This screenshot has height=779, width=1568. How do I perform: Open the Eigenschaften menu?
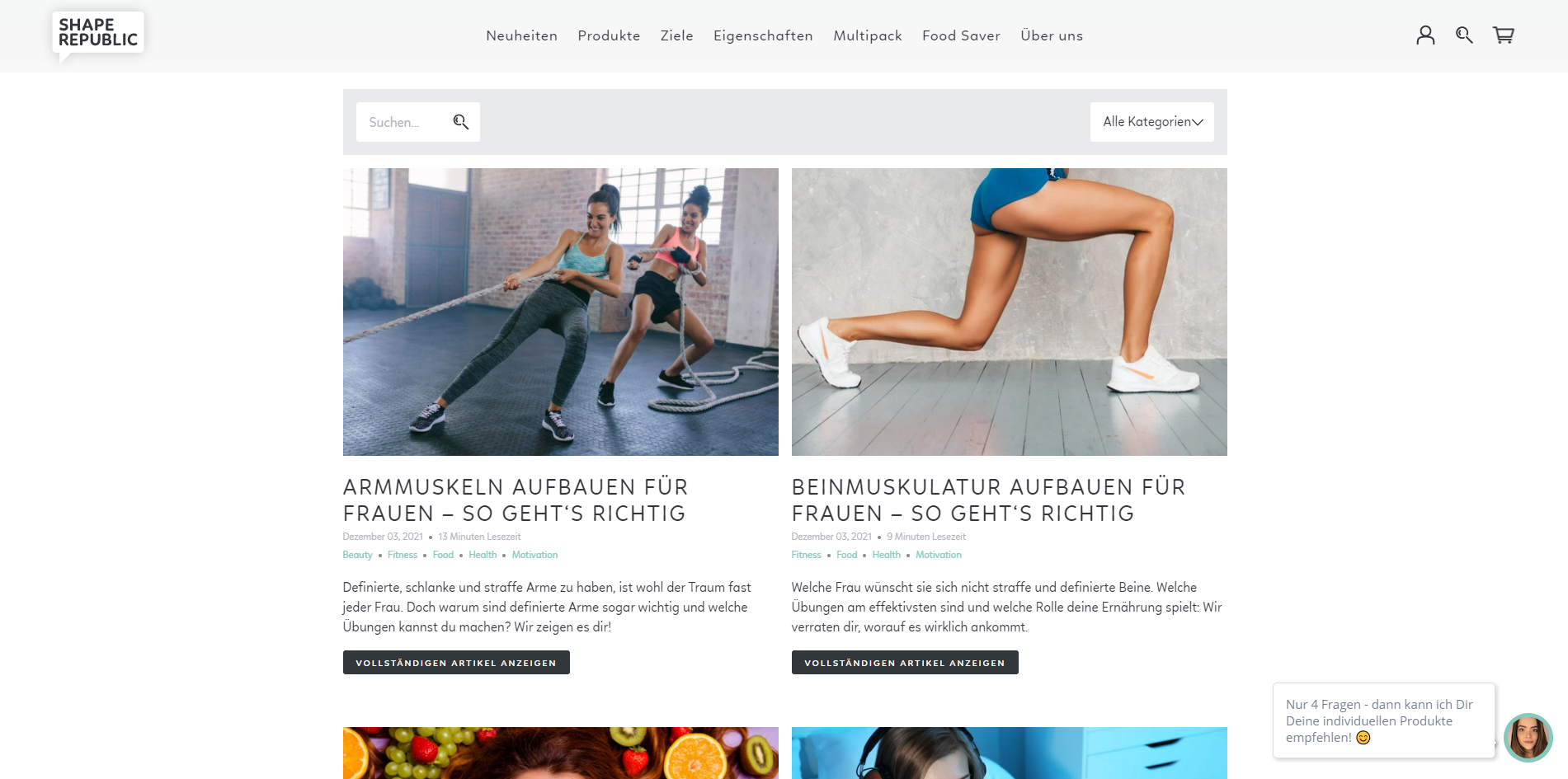pyautogui.click(x=763, y=35)
